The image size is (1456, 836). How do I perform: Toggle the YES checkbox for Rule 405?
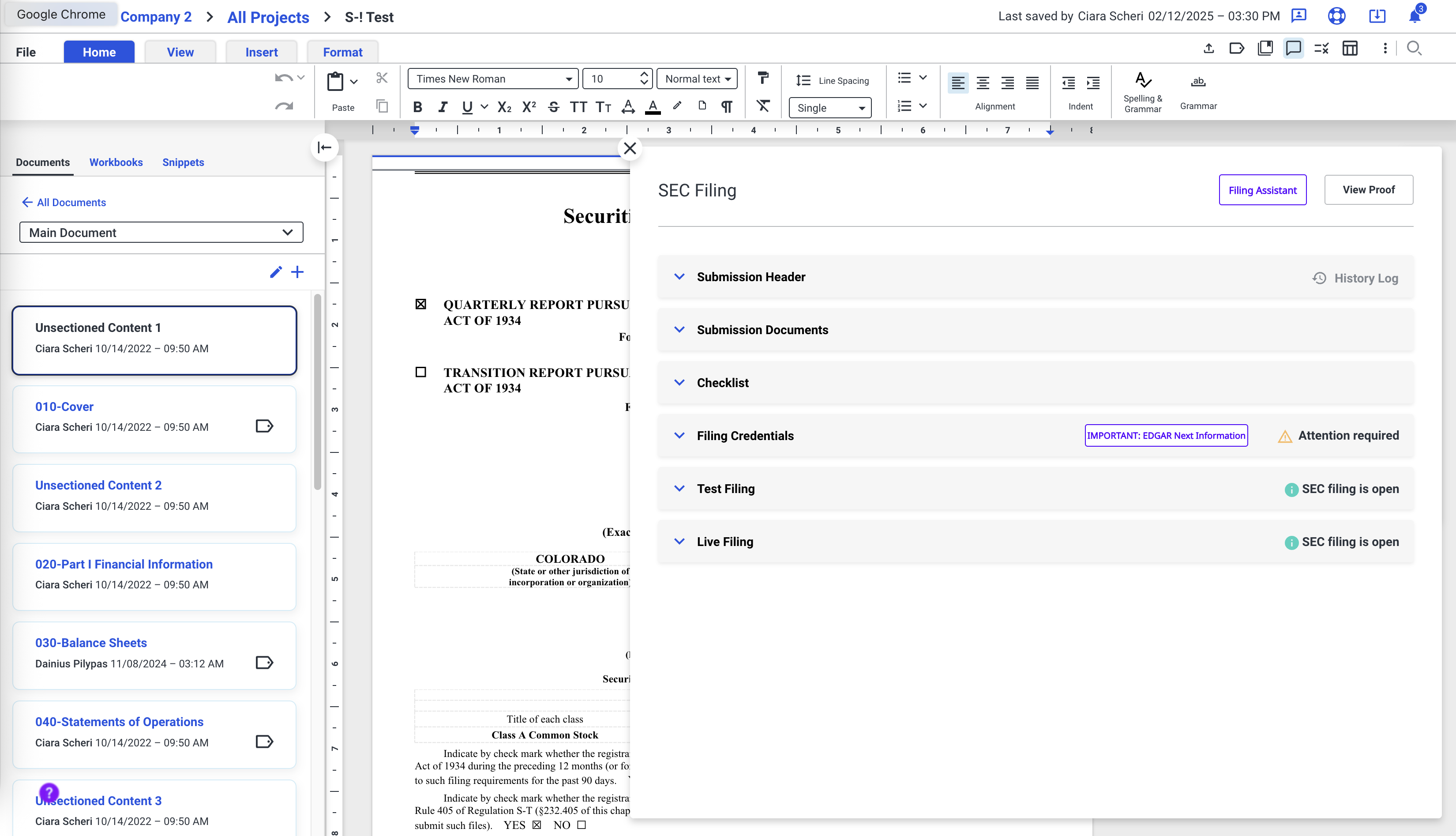click(537, 825)
